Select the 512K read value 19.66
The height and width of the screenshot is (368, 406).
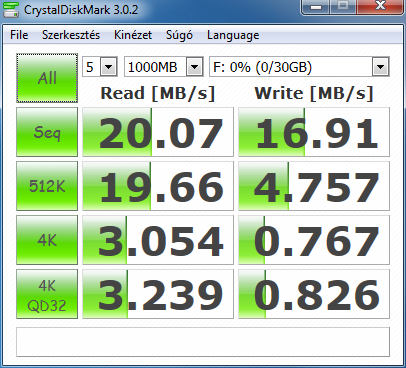158,186
